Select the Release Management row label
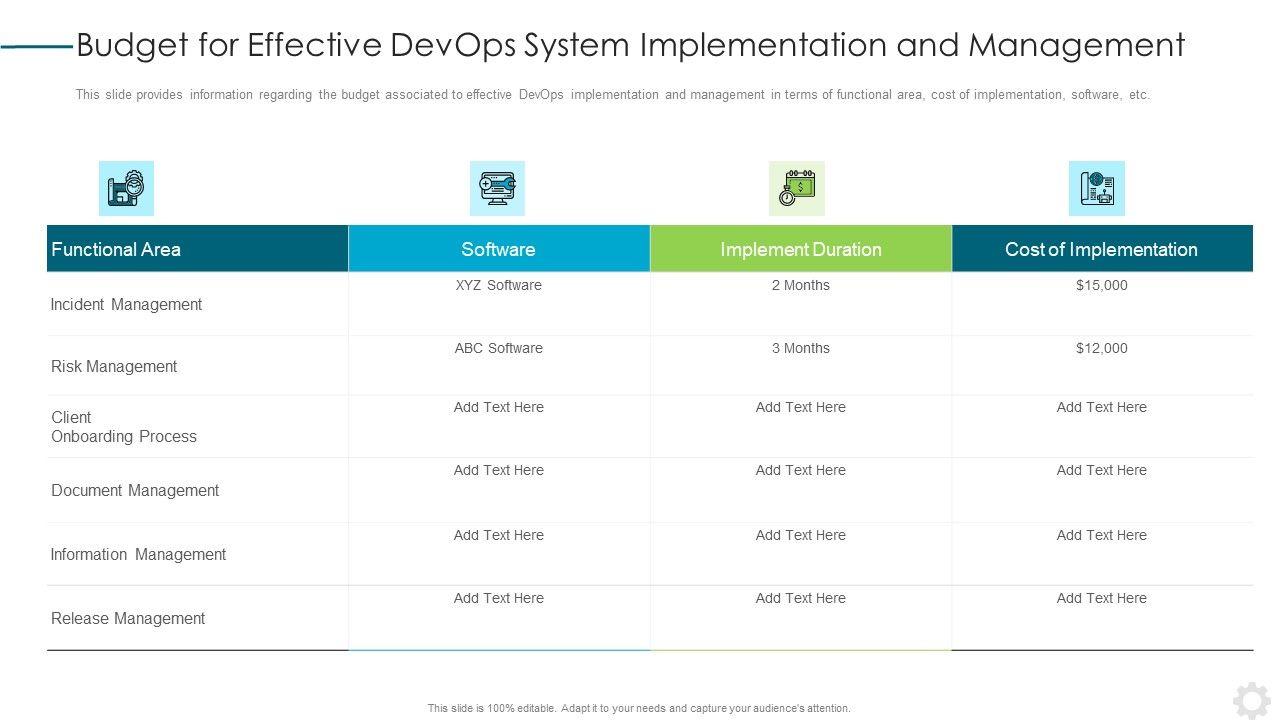 [128, 619]
